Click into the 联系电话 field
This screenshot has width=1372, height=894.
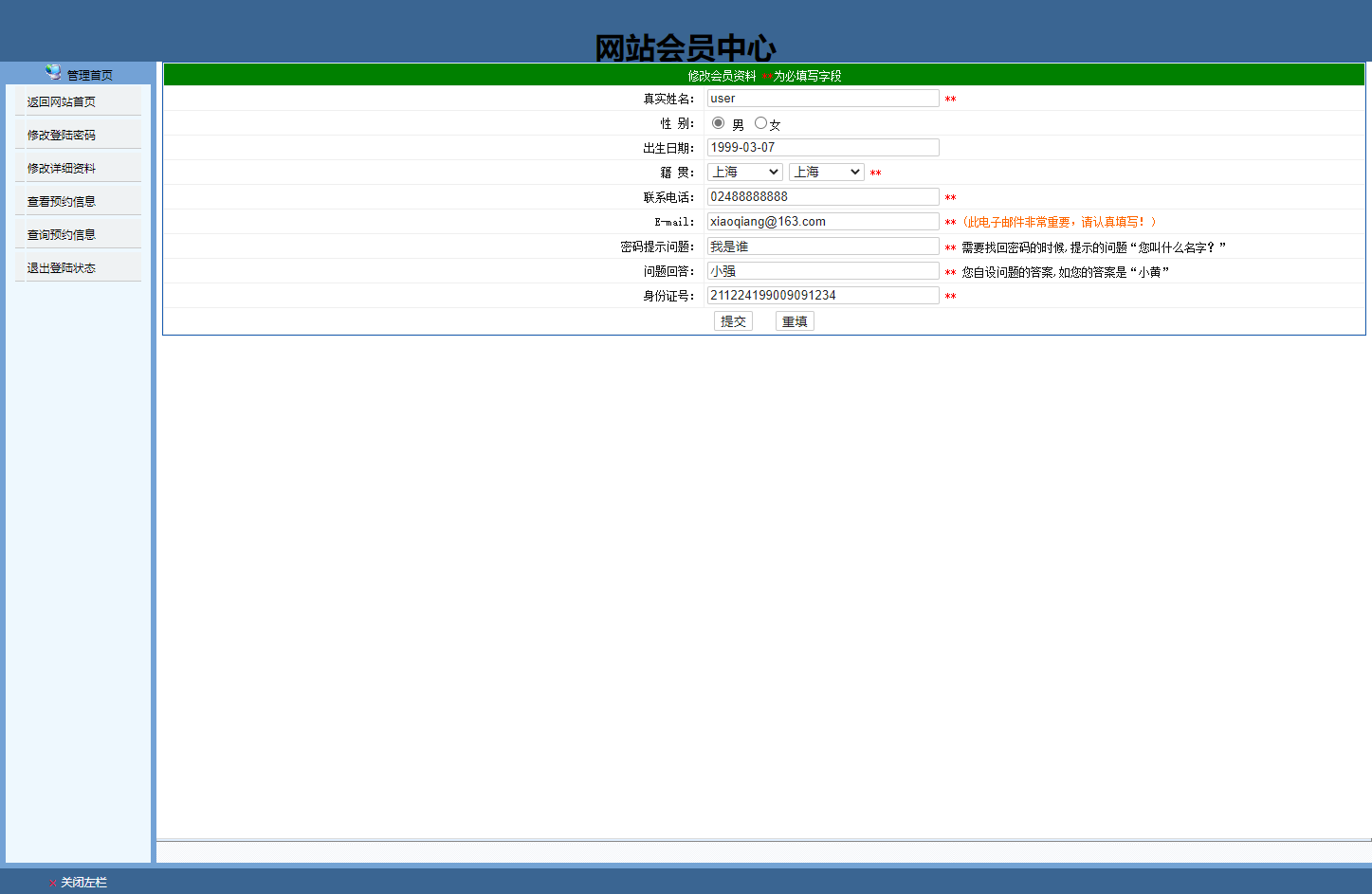pos(823,197)
